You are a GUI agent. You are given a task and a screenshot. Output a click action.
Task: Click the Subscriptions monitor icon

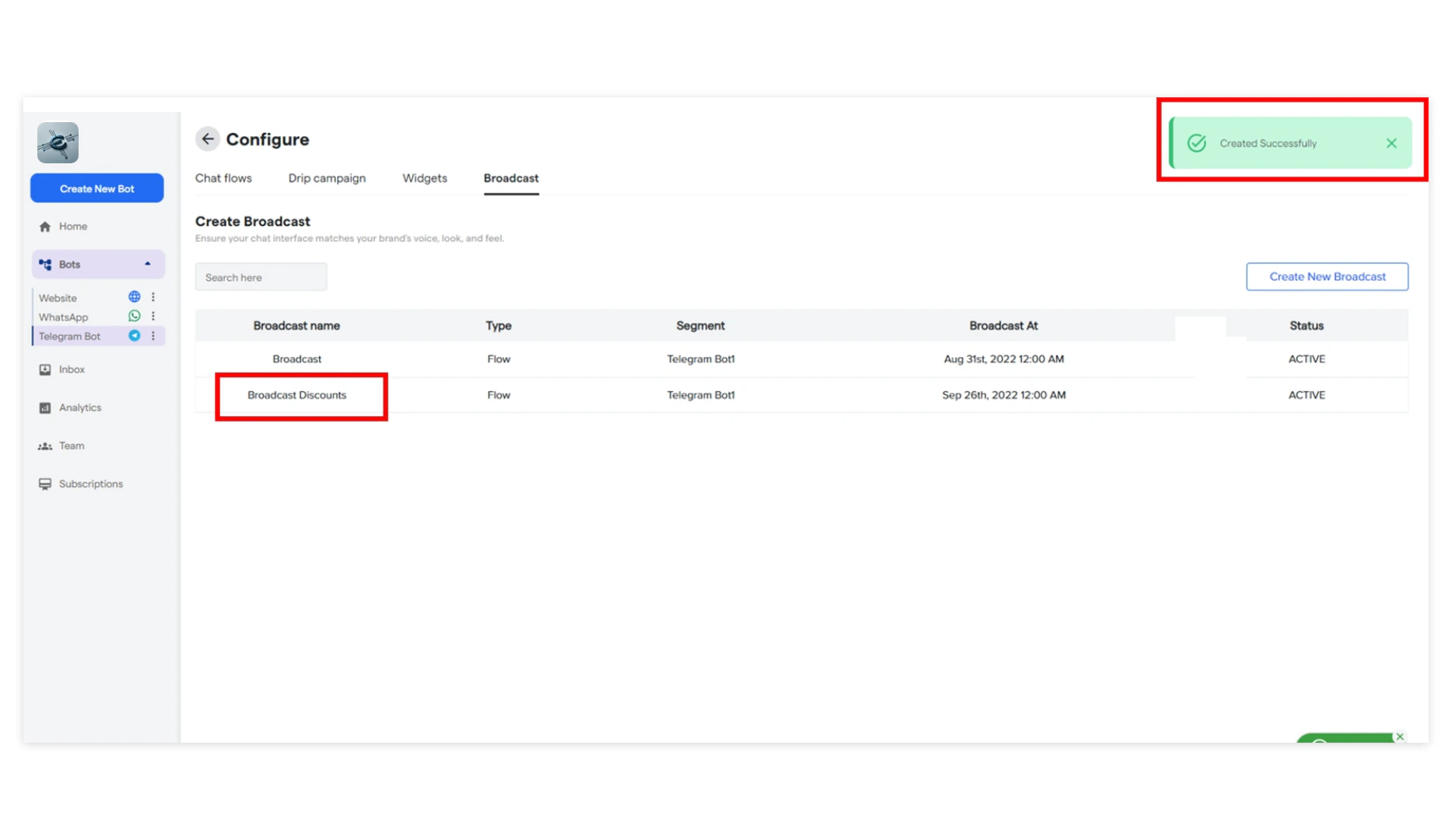[x=45, y=484]
